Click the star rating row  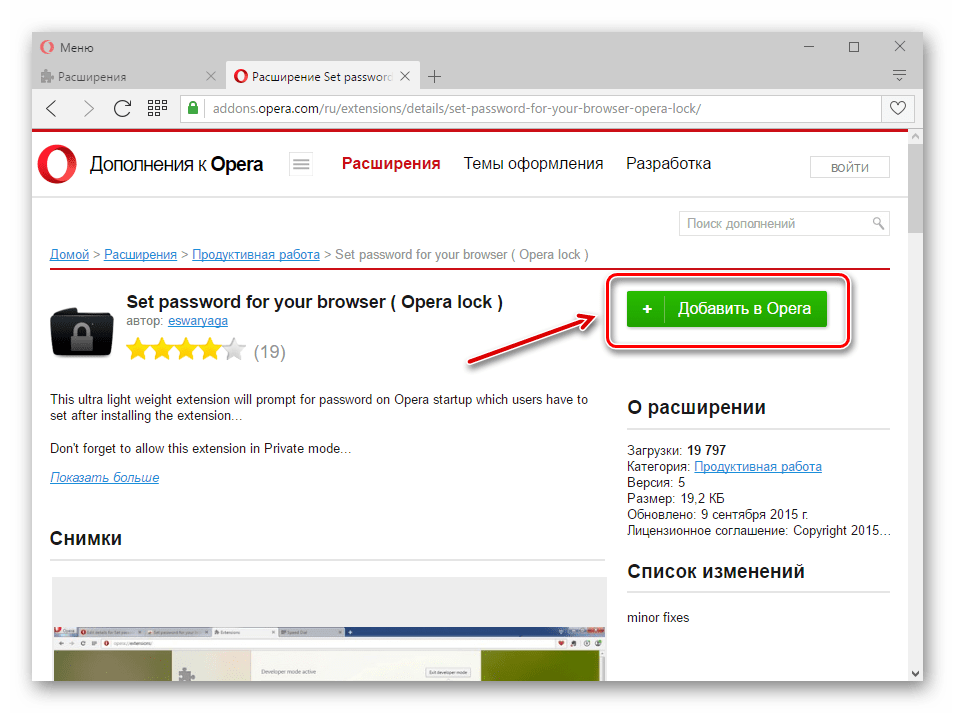coord(186,350)
